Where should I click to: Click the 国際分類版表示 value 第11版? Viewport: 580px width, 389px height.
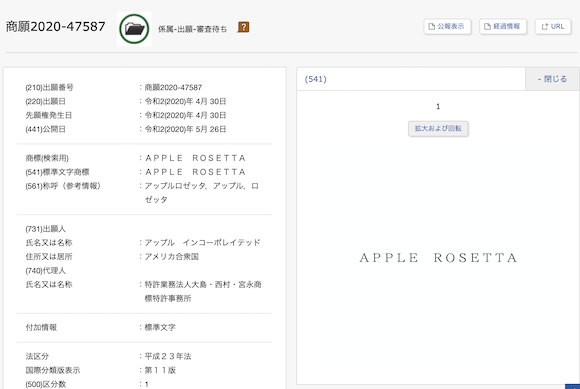(x=160, y=370)
